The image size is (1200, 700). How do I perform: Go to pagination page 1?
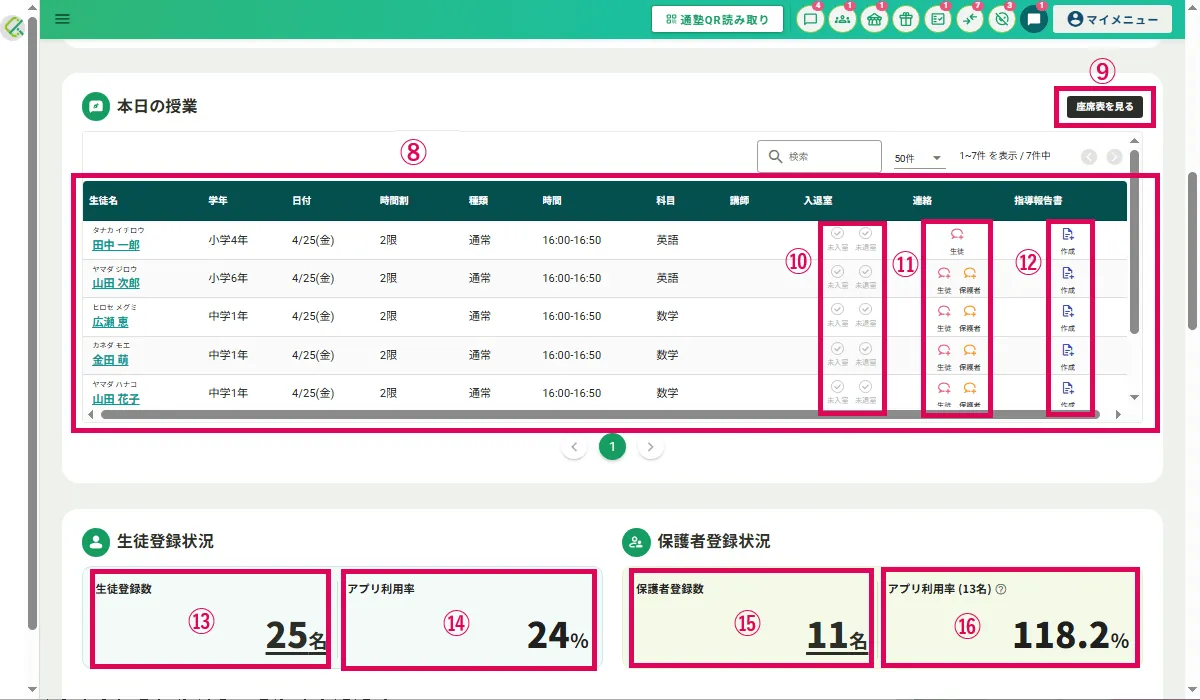[x=612, y=446]
